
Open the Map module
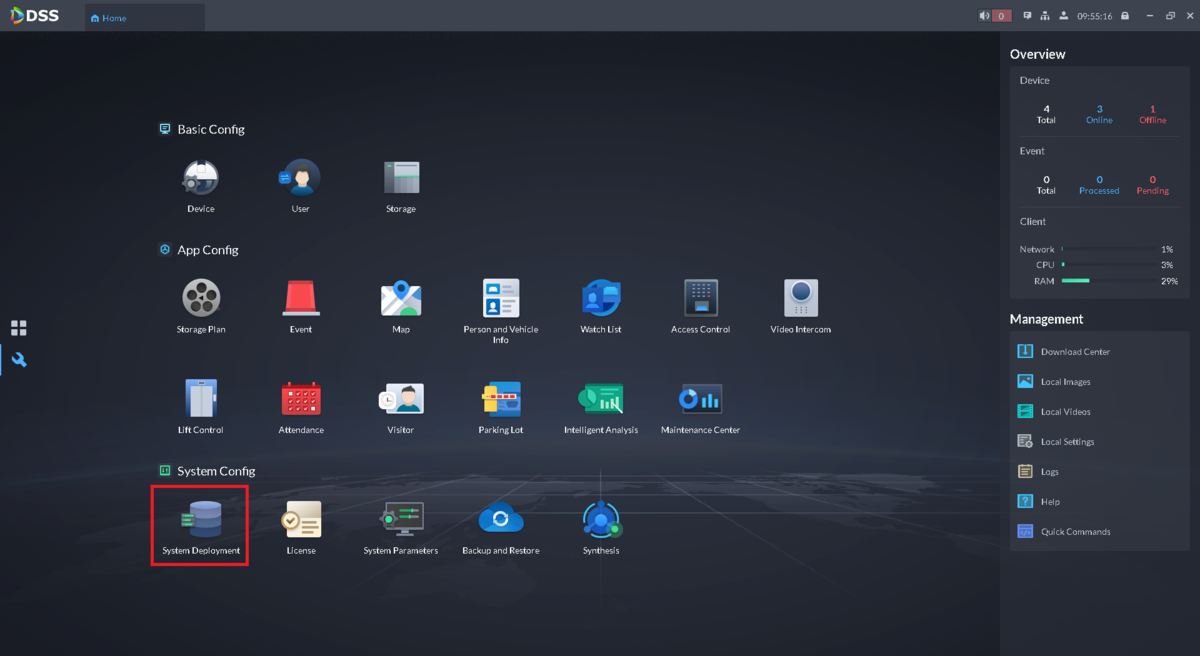click(x=400, y=297)
